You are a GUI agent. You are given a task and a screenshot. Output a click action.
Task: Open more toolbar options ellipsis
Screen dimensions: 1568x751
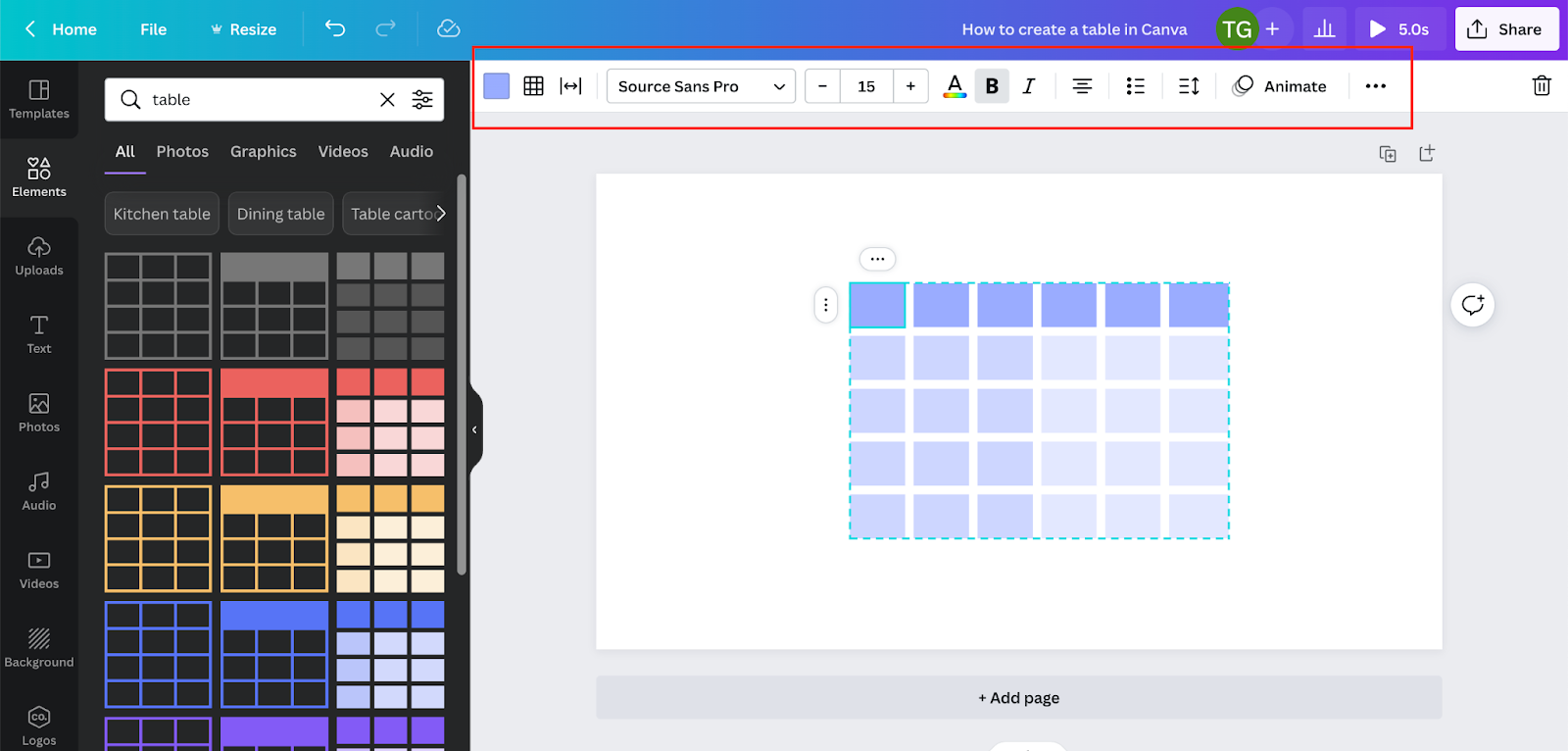pyautogui.click(x=1376, y=86)
